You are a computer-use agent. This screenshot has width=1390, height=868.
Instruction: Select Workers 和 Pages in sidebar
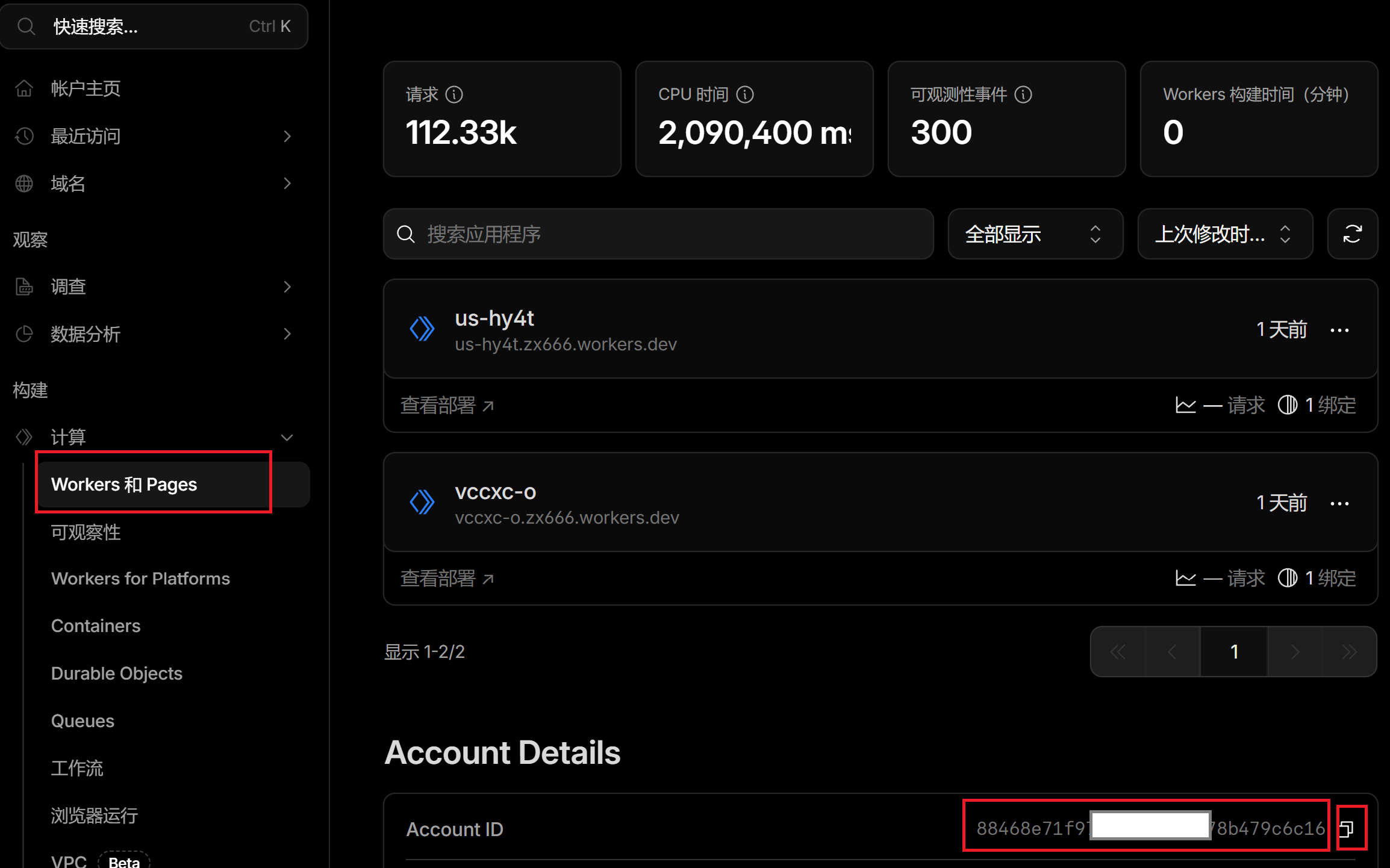click(x=173, y=485)
